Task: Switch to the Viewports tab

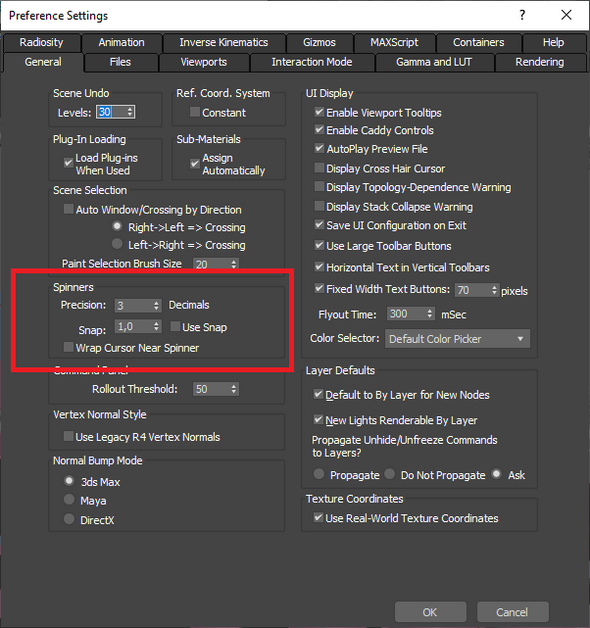Action: [204, 62]
